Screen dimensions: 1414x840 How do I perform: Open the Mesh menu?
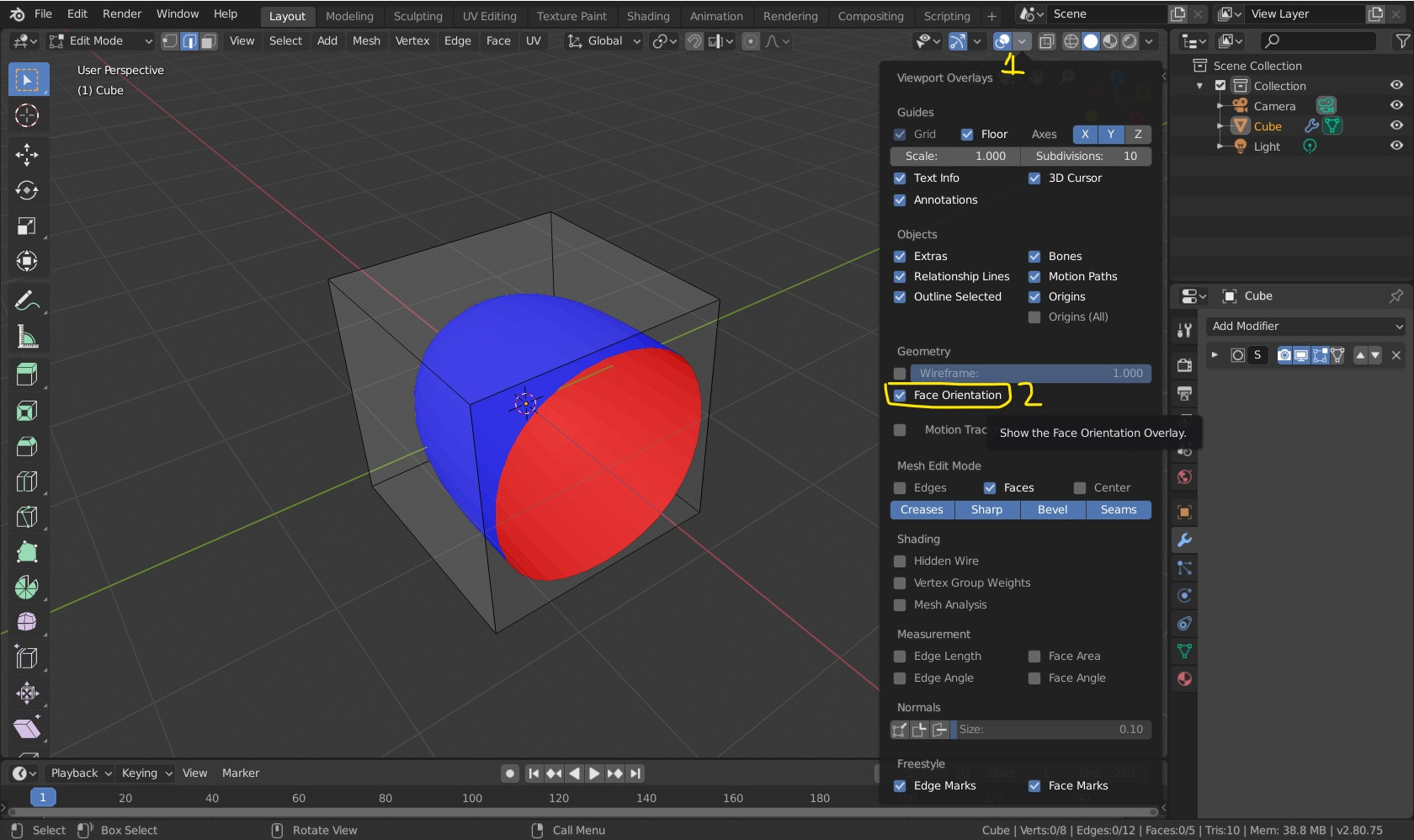[x=366, y=40]
